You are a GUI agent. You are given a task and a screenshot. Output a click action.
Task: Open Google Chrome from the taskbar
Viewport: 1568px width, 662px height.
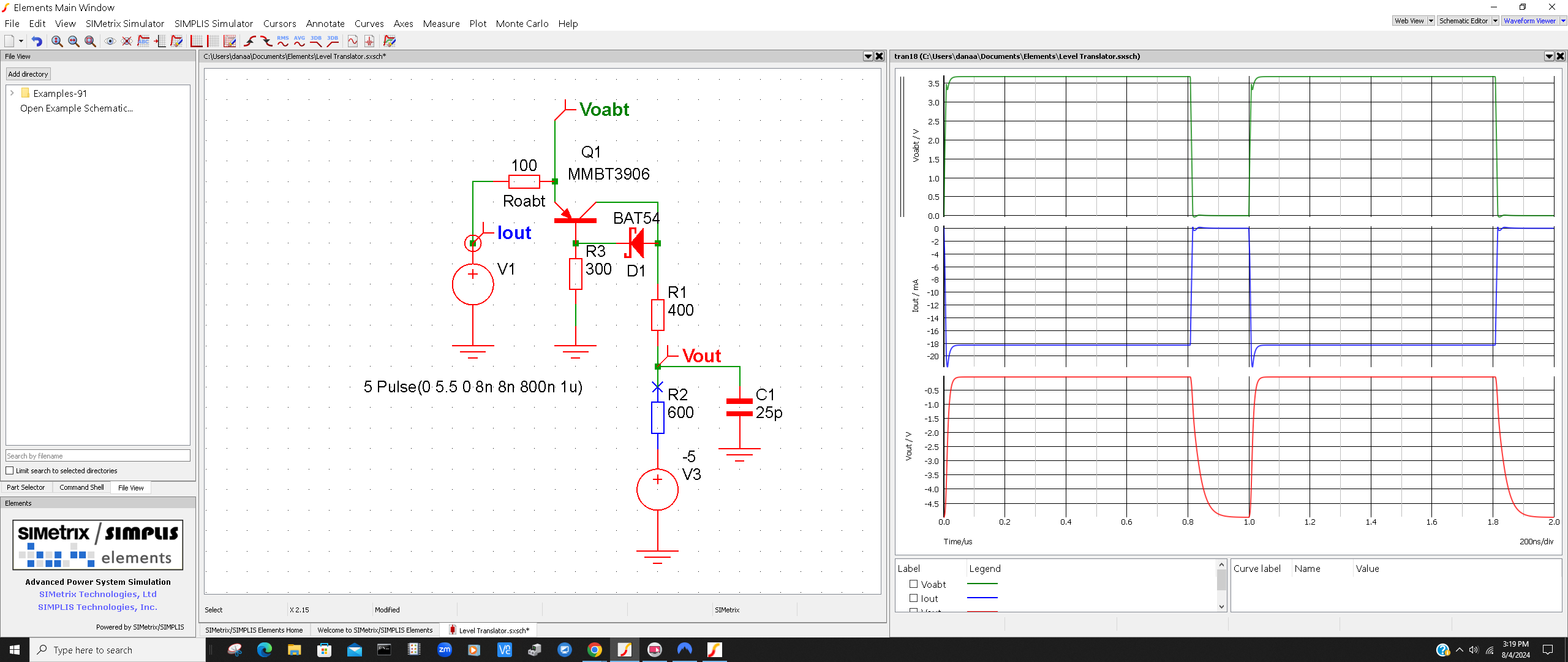pos(594,650)
